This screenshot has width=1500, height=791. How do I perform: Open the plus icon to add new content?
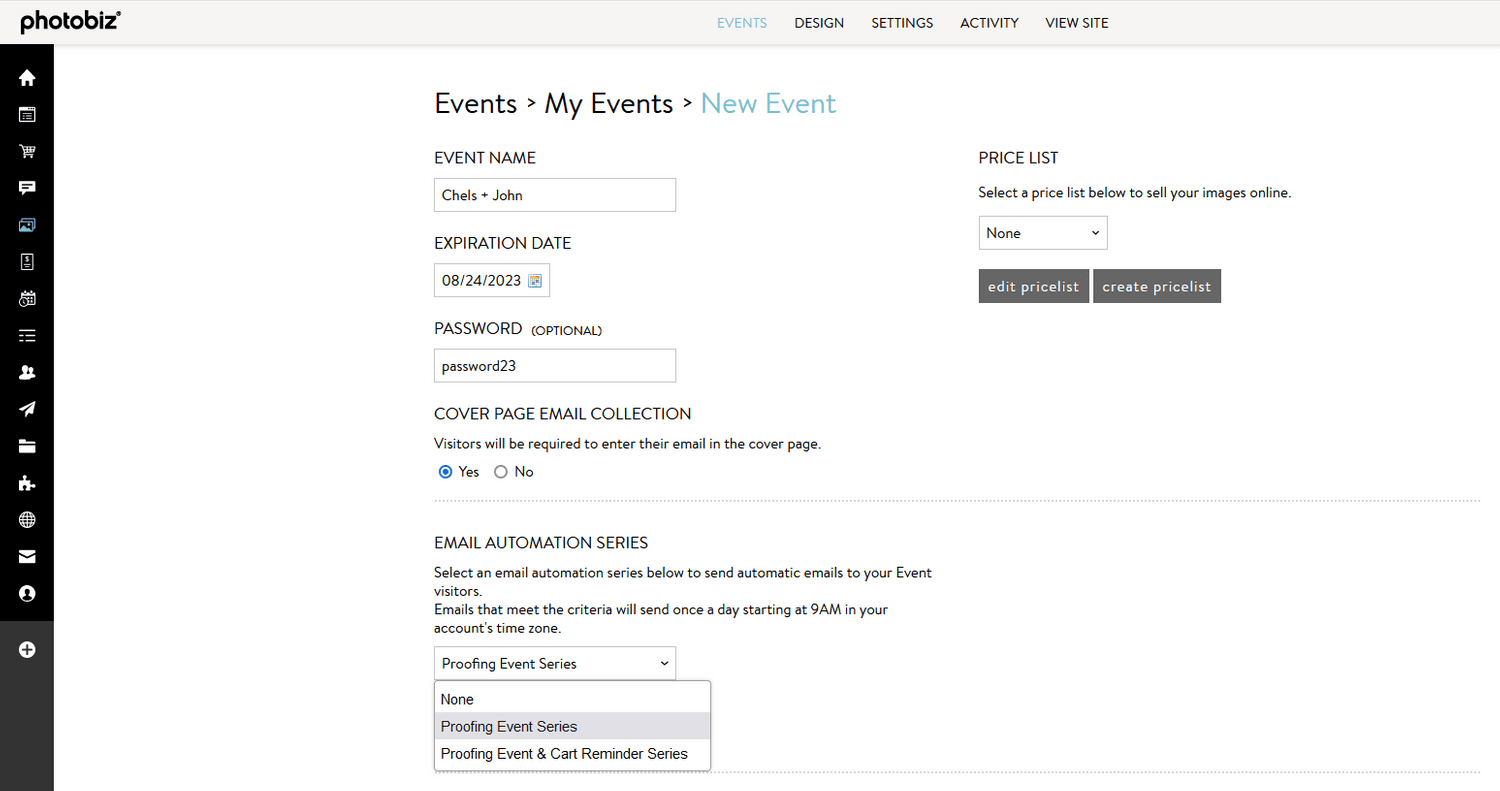27,649
